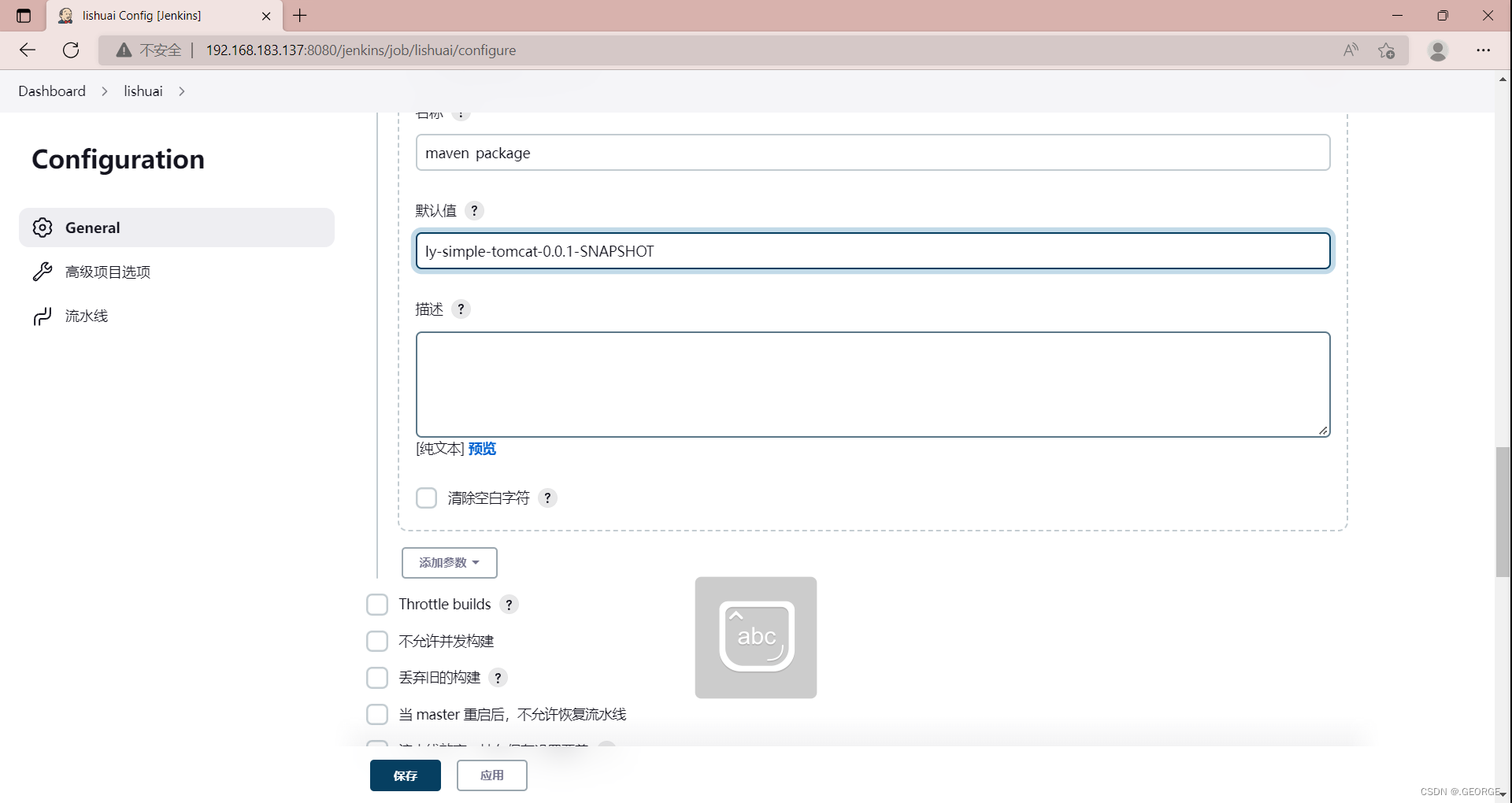The width and height of the screenshot is (1512, 803).
Task: Click the not-secure warning triangle icon
Action: 124,50
